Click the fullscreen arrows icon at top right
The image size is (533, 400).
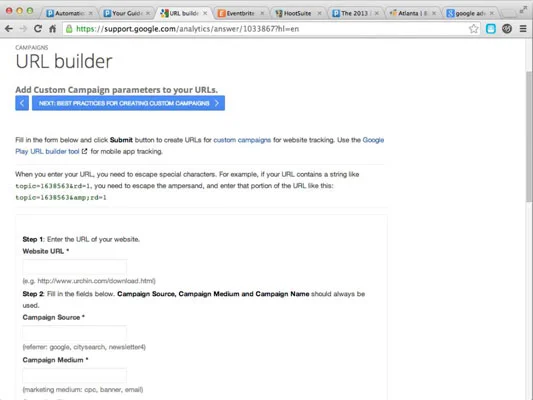[x=523, y=10]
